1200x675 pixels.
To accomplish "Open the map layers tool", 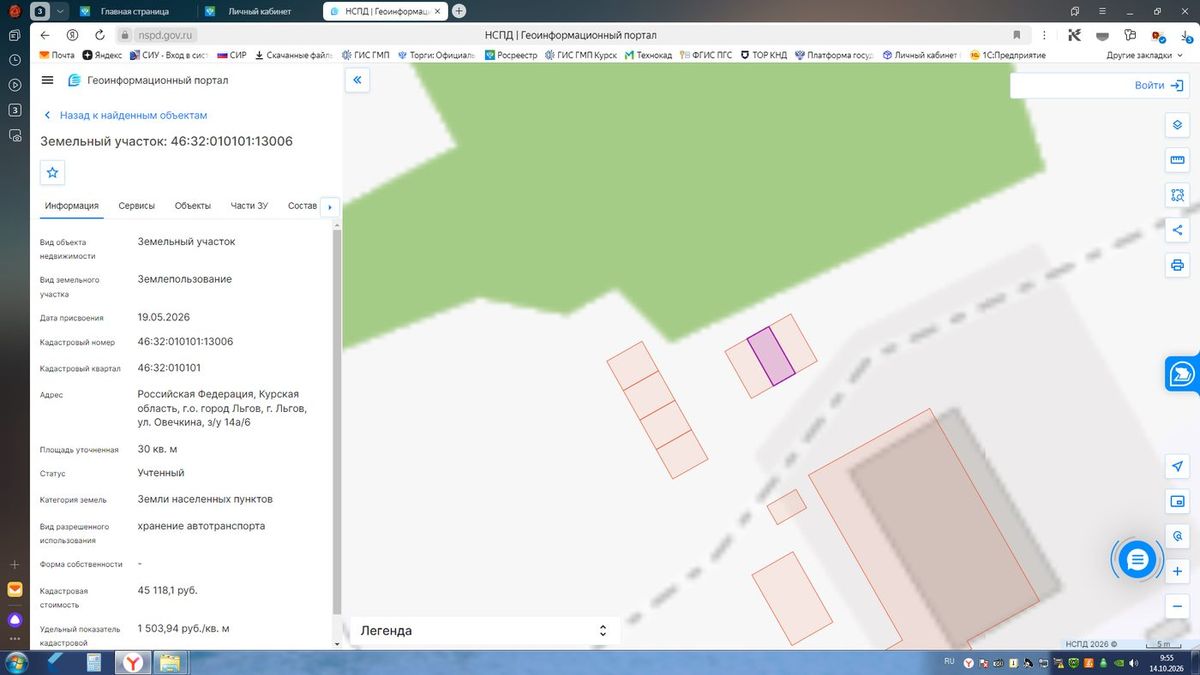I will coord(1177,125).
